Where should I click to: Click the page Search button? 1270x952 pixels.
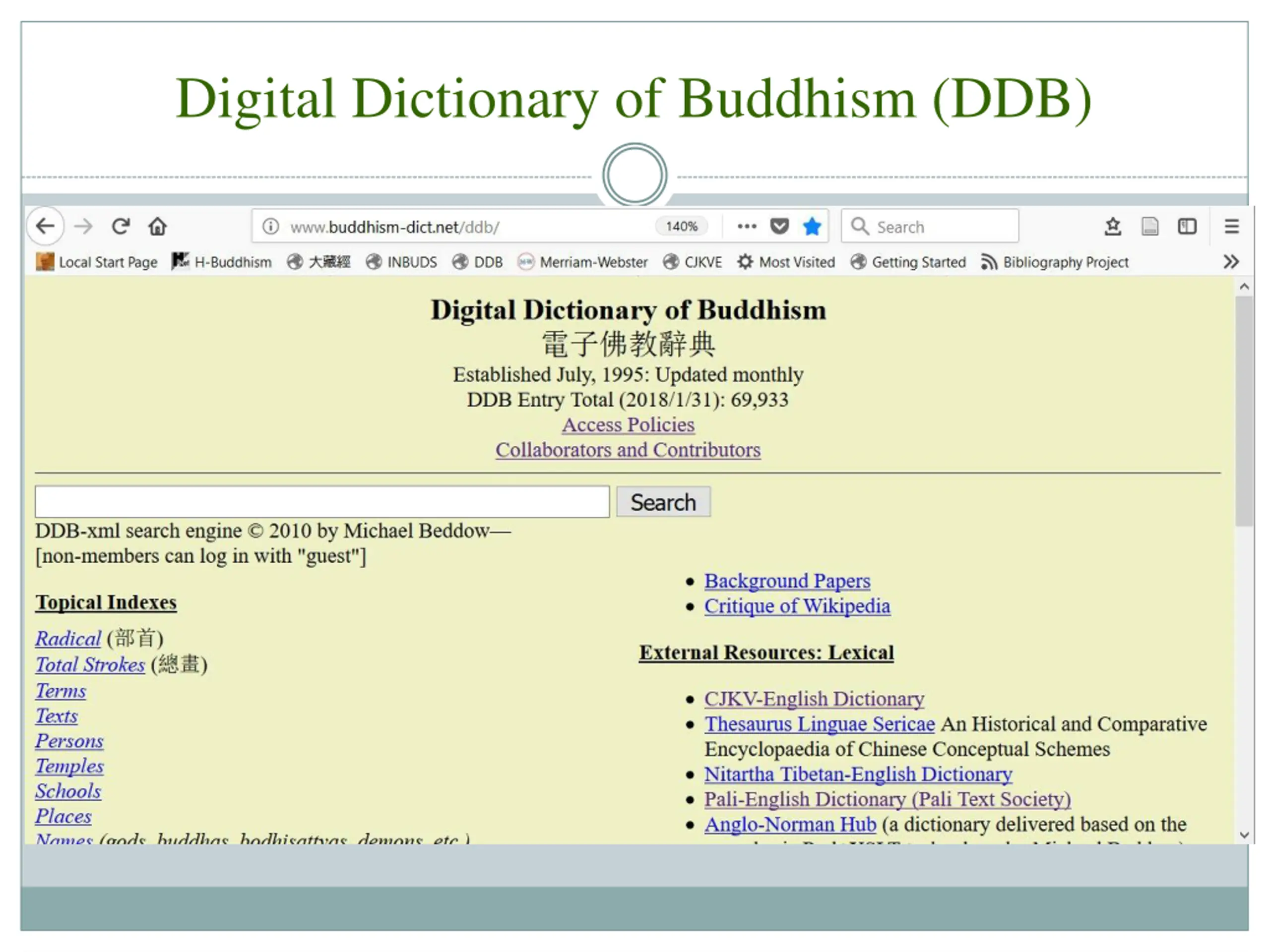pyautogui.click(x=663, y=502)
